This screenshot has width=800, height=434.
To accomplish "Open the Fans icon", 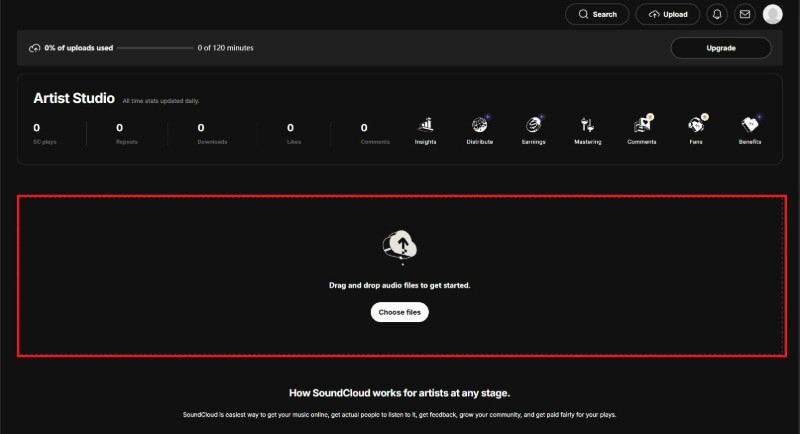I will [696, 126].
